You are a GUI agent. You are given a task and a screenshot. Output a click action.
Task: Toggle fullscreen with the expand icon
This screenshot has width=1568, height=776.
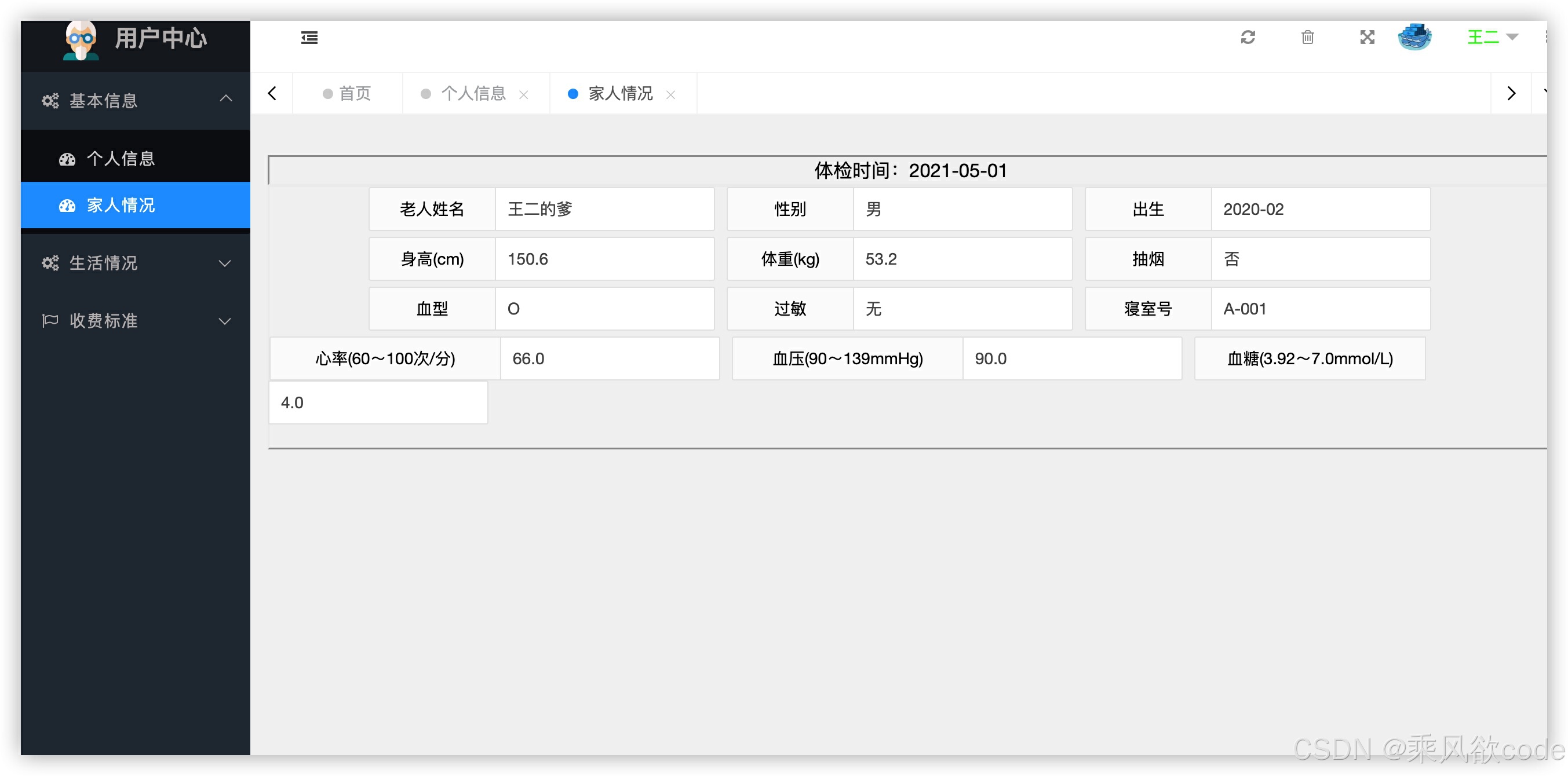pos(1367,38)
